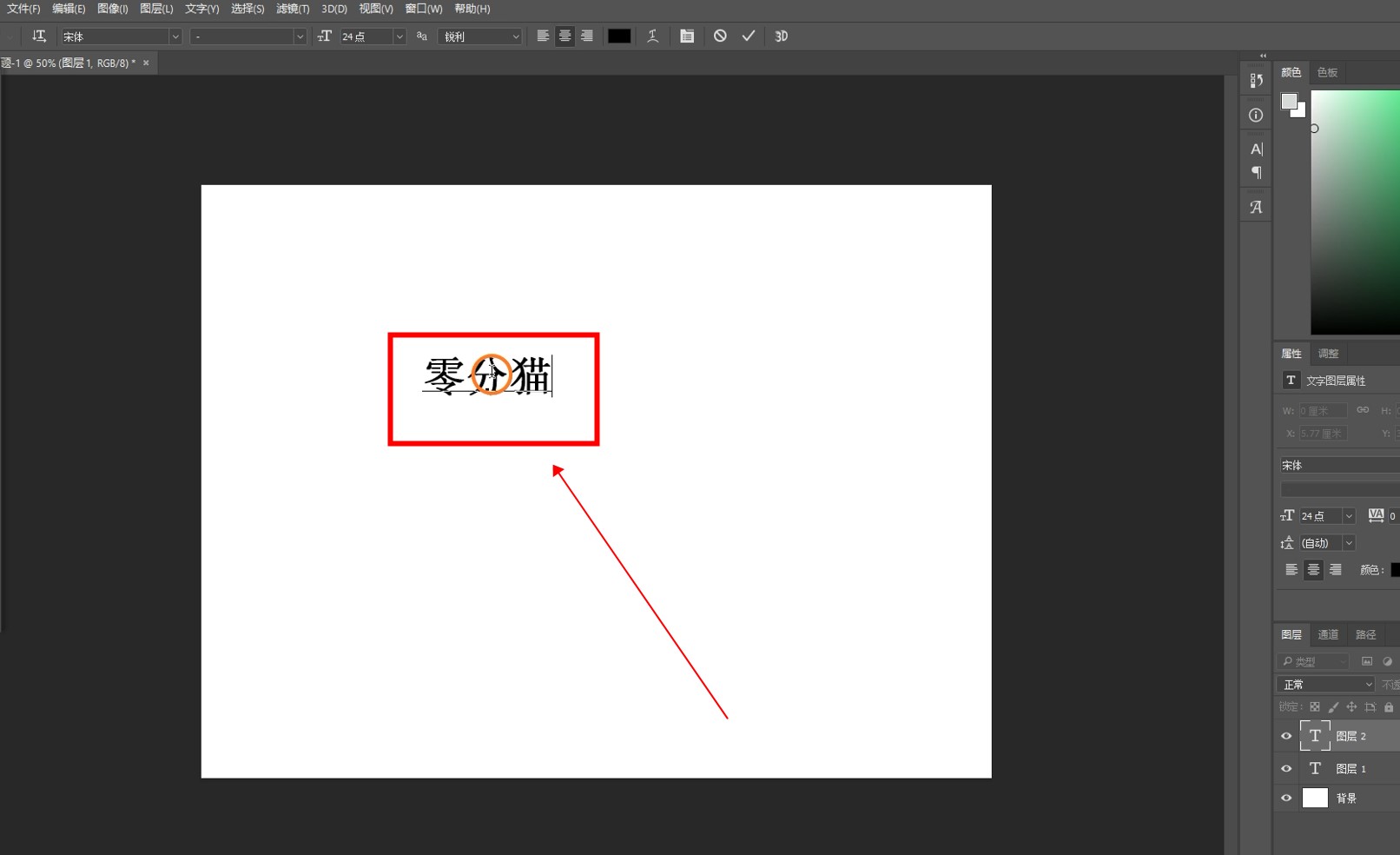Expand the 锐利 anti-aliasing dropdown
Image resolution: width=1400 pixels, height=855 pixels.
coord(515,36)
